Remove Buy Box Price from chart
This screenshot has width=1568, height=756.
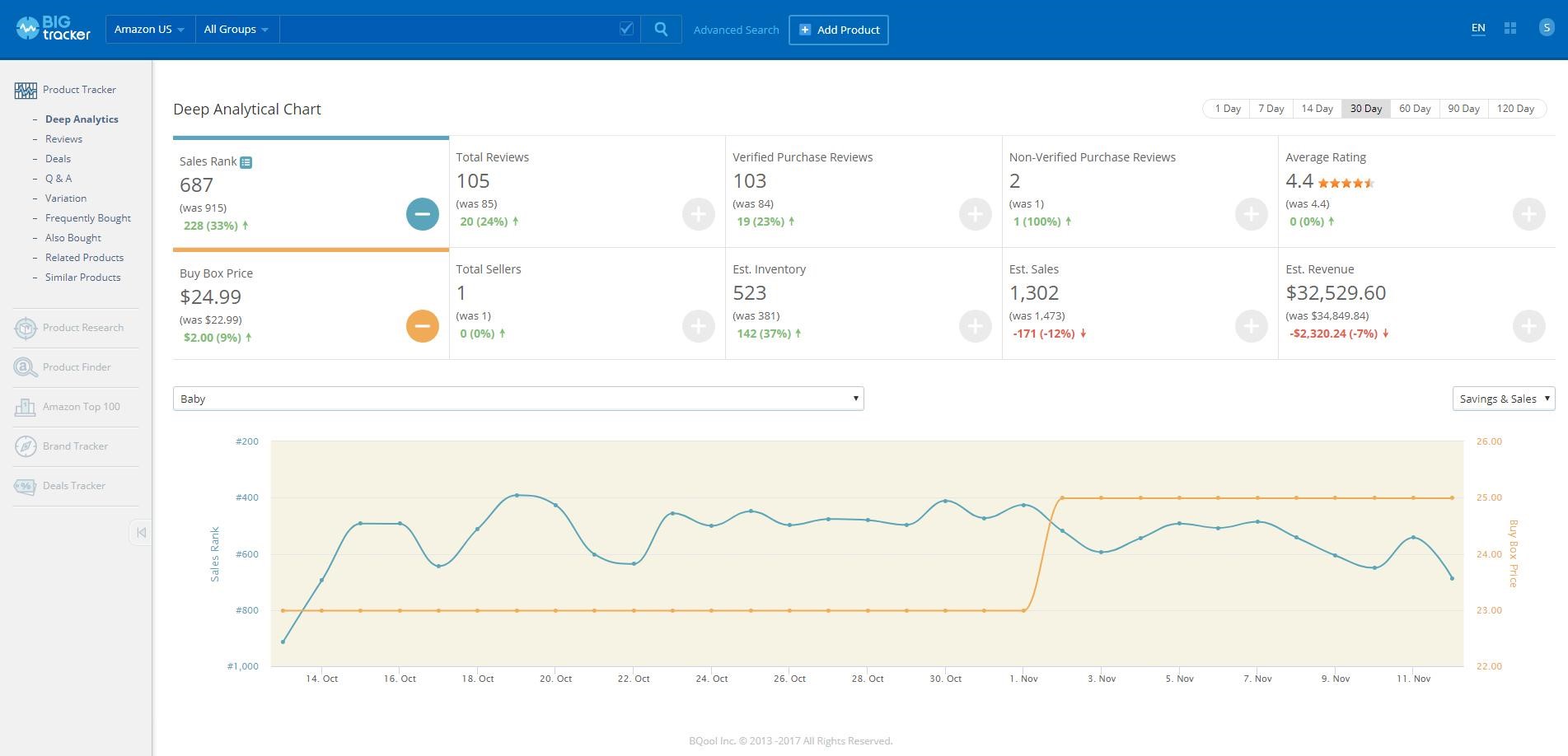[x=422, y=326]
